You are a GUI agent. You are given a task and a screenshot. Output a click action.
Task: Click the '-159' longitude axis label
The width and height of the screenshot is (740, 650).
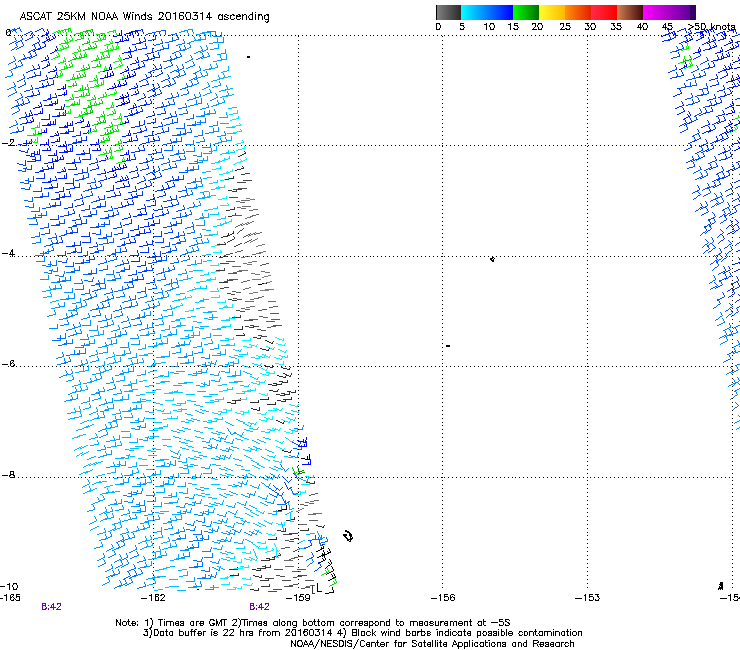pos(298,598)
